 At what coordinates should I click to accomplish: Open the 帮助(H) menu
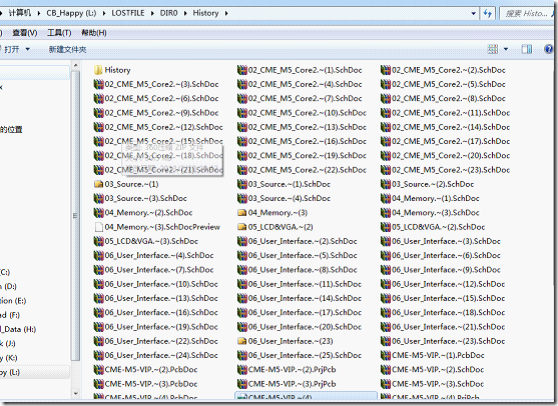(x=94, y=33)
